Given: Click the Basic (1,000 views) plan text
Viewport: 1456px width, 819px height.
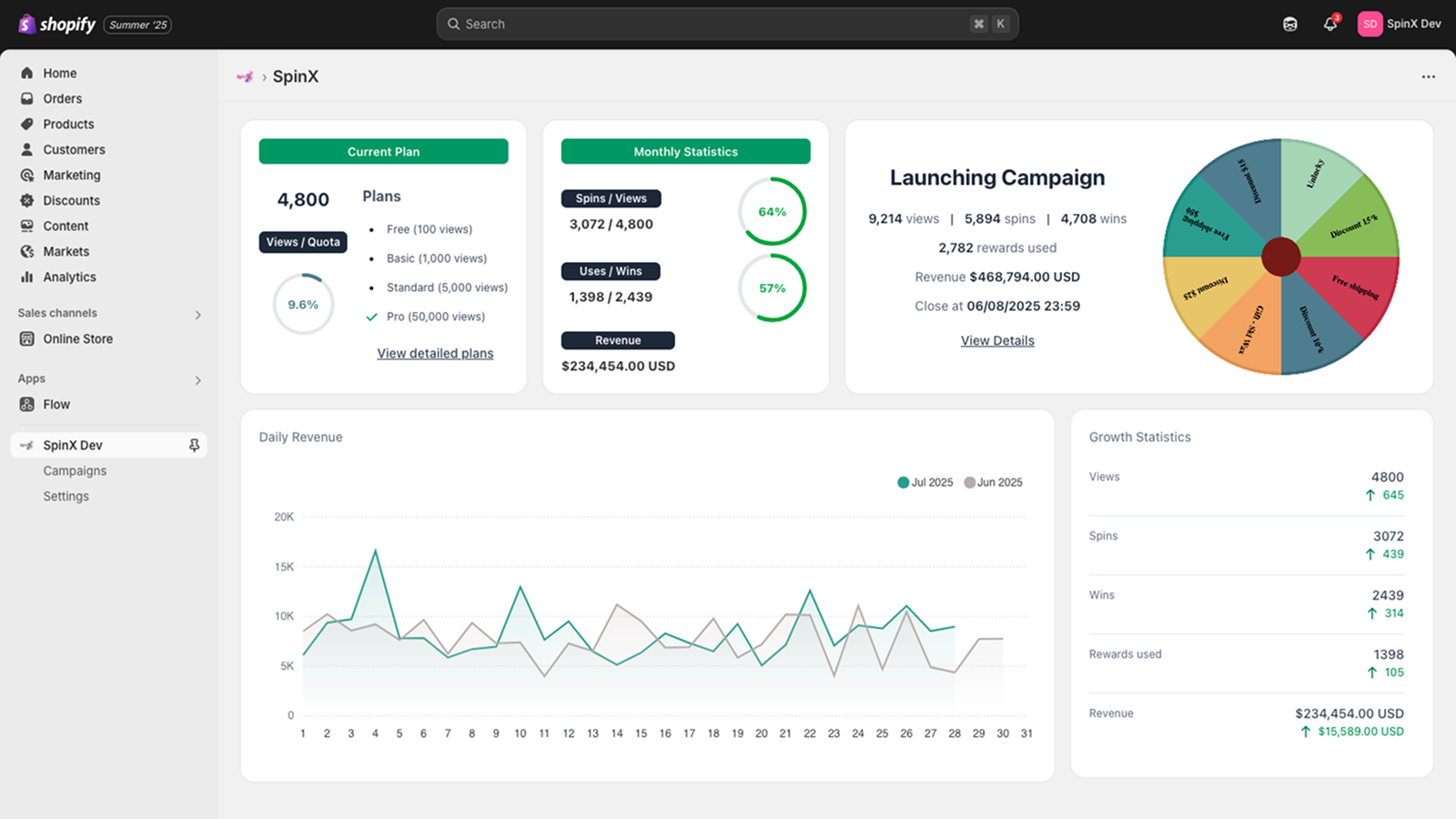Looking at the screenshot, I should point(437,258).
